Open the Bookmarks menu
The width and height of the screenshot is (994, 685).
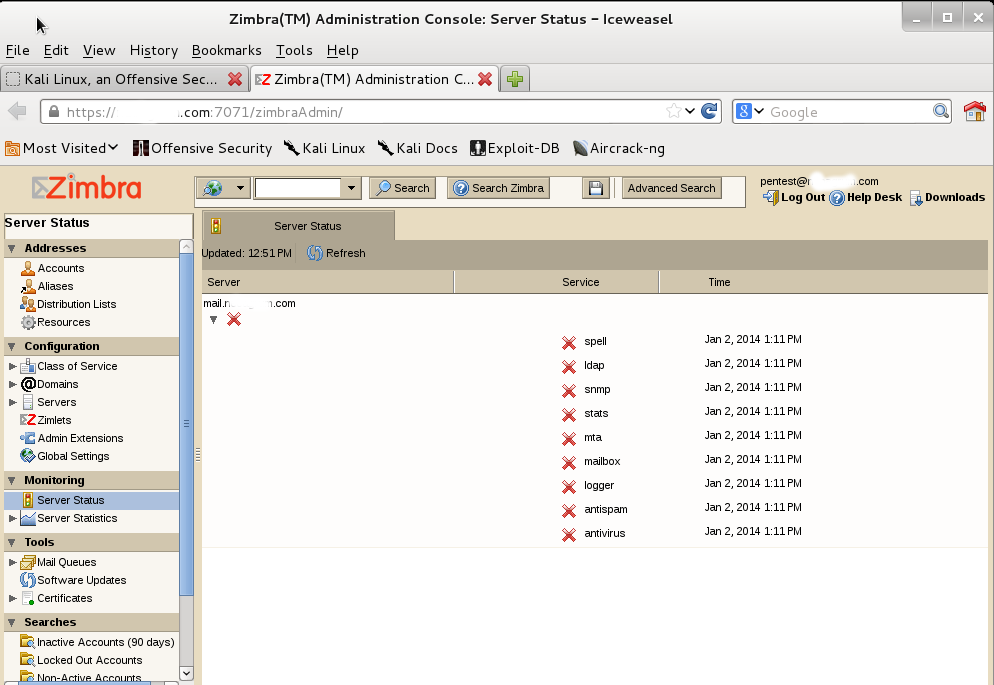[x=226, y=50]
